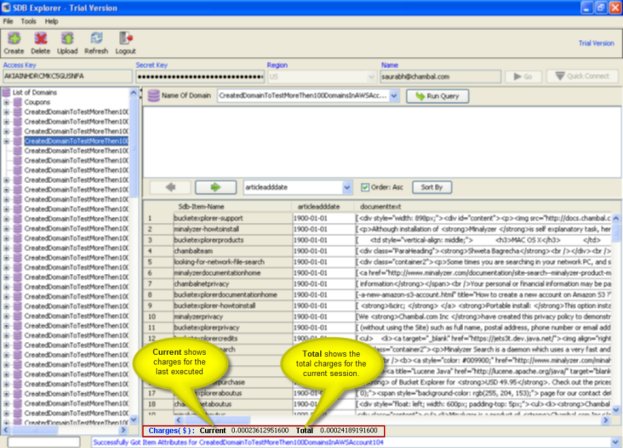
Task: Click the Access Key input field
Action: [67, 76]
